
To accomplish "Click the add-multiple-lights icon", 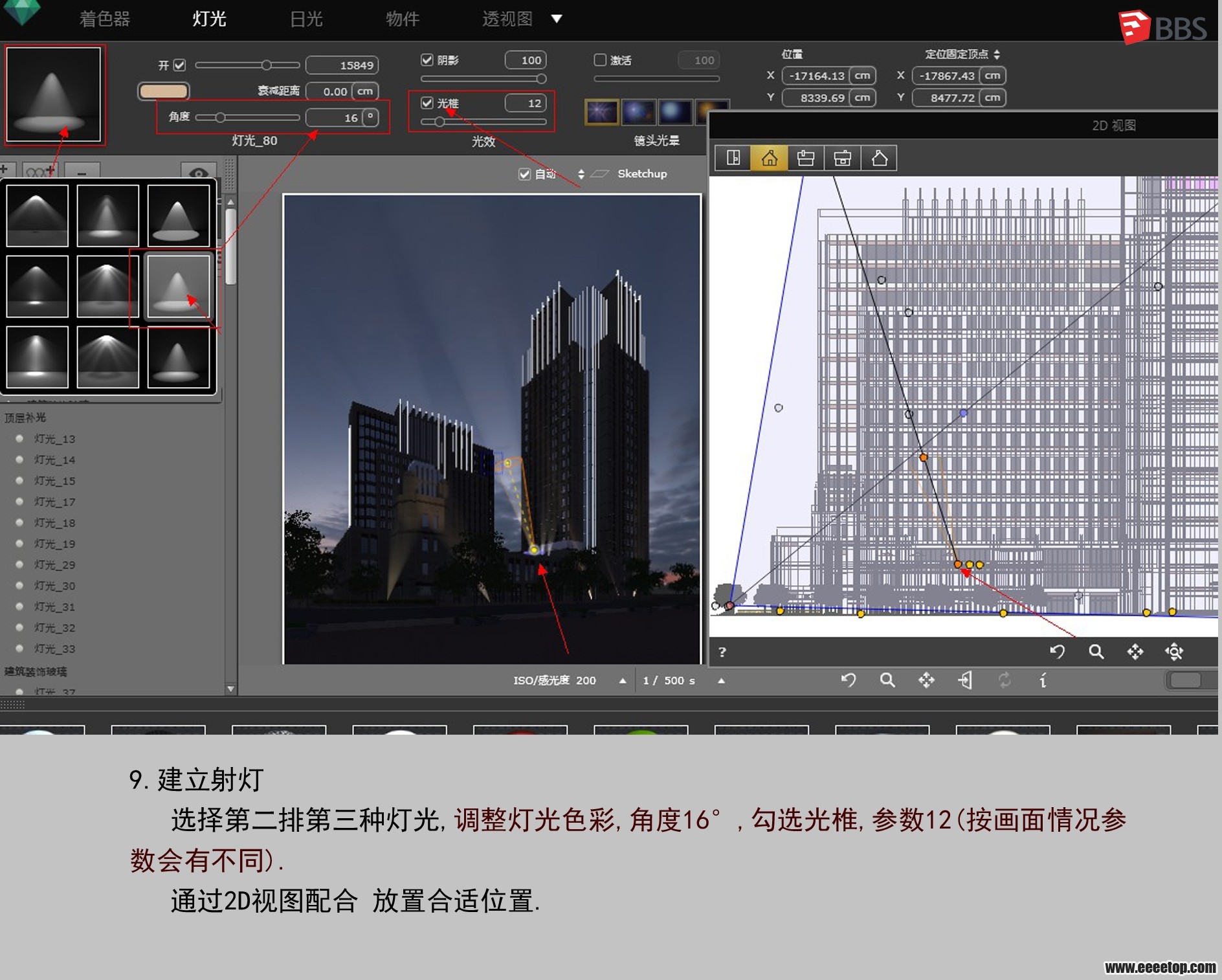I will pos(39,172).
